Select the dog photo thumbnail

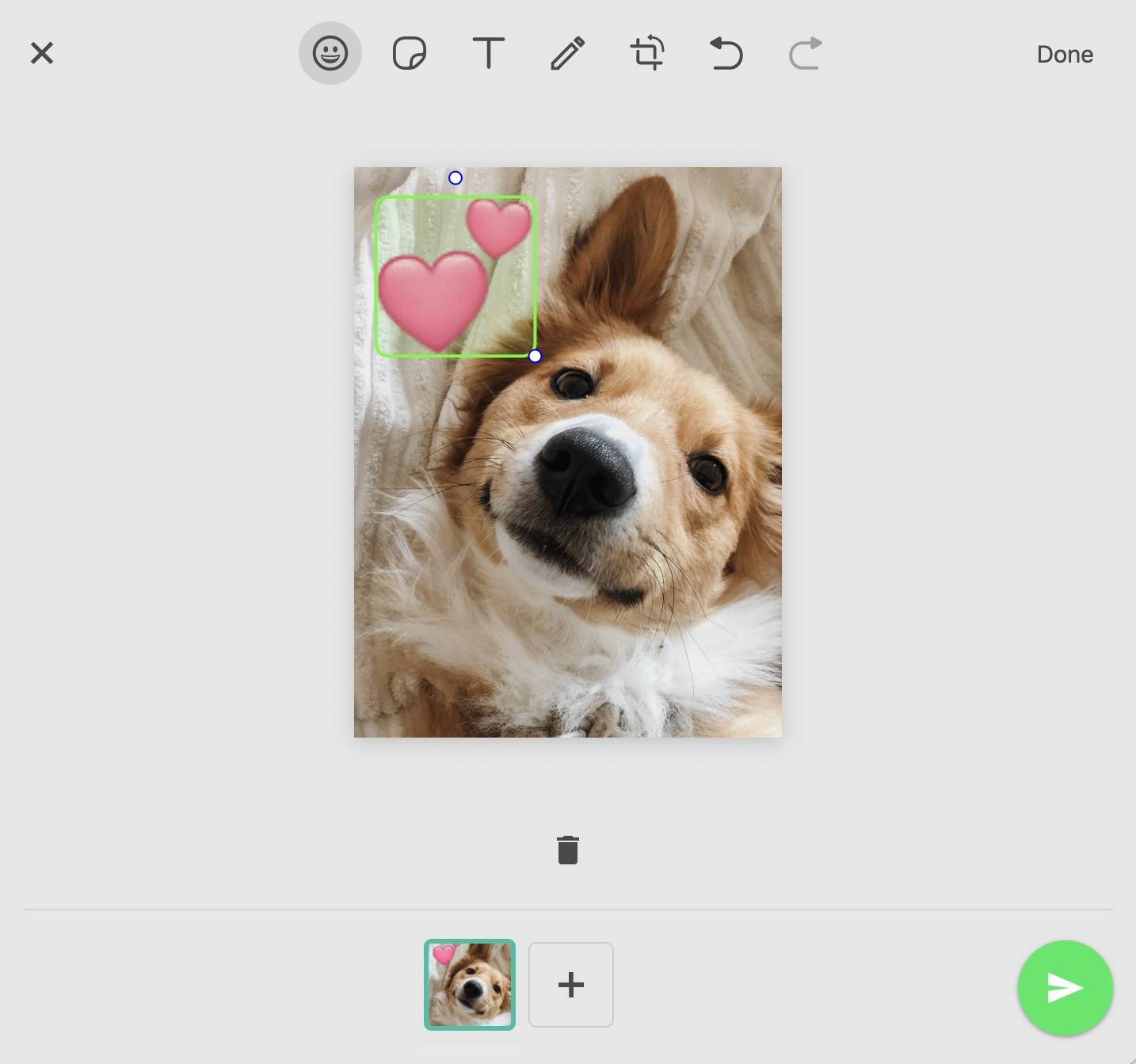point(469,985)
